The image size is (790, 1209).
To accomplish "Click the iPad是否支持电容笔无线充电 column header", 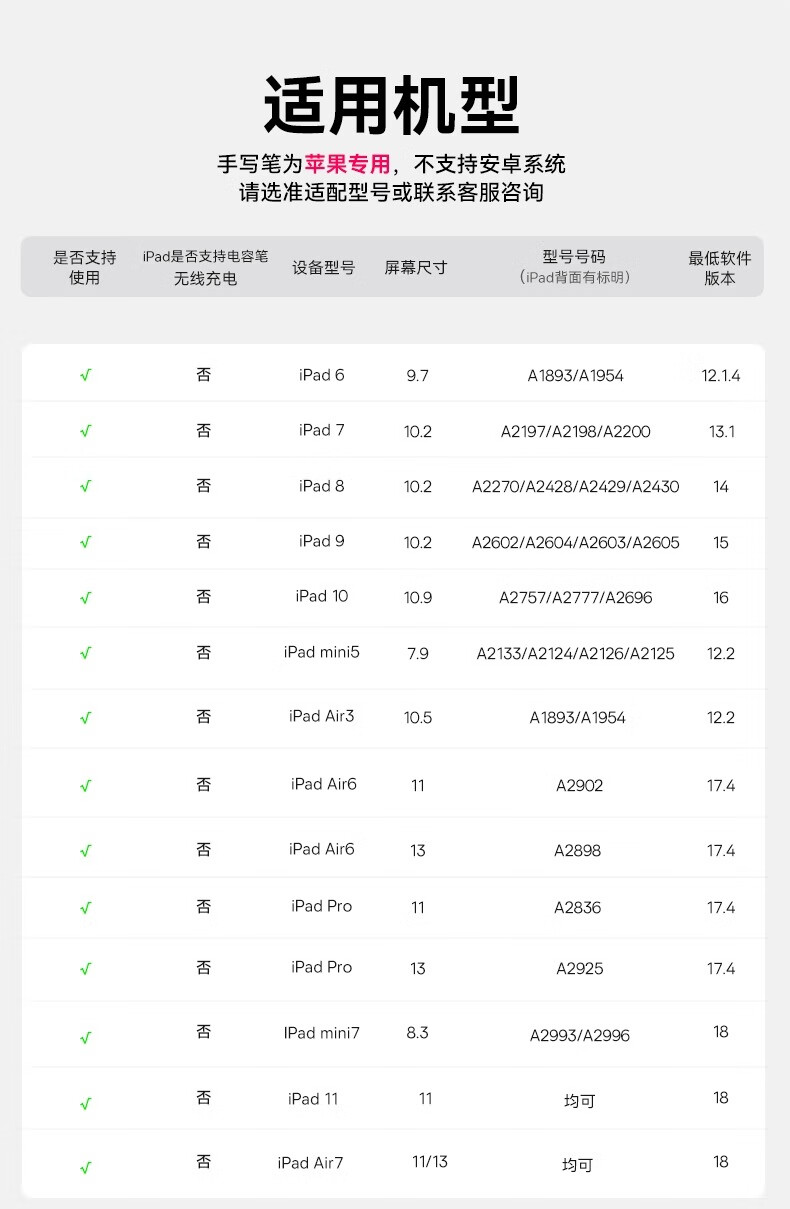I will point(205,267).
